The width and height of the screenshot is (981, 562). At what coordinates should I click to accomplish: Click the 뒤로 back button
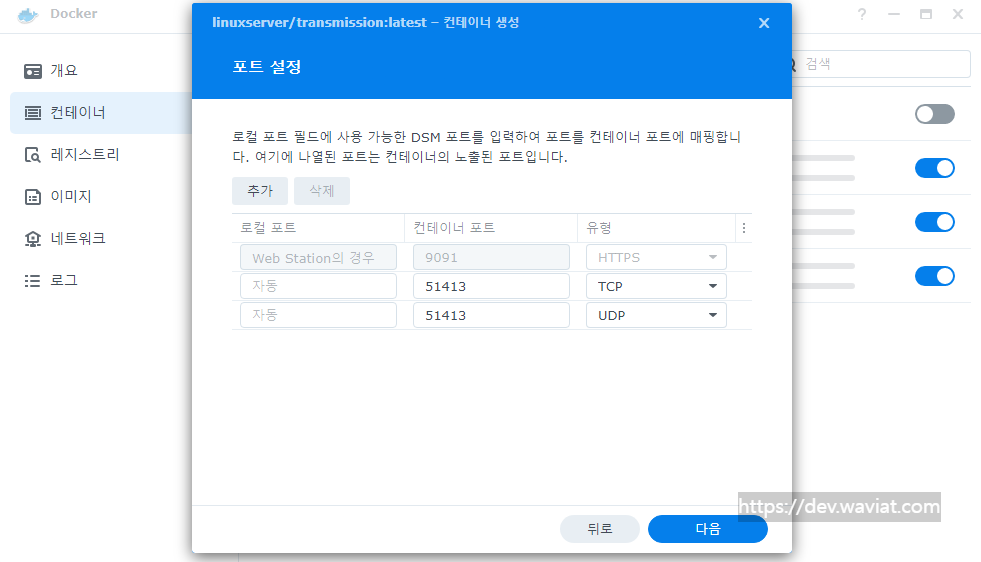[599, 529]
